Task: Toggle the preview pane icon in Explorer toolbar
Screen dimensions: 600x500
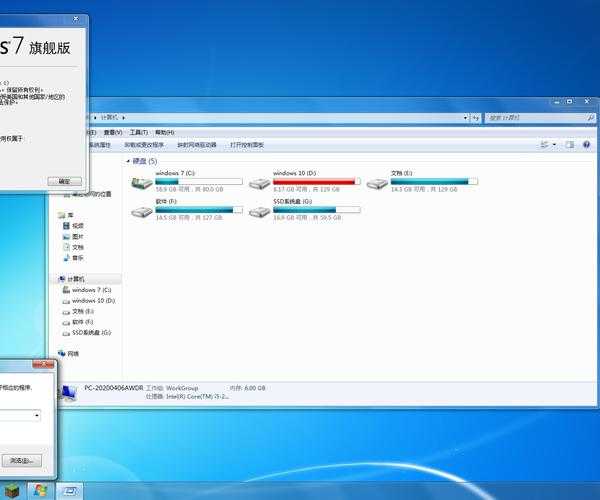Action: point(570,145)
